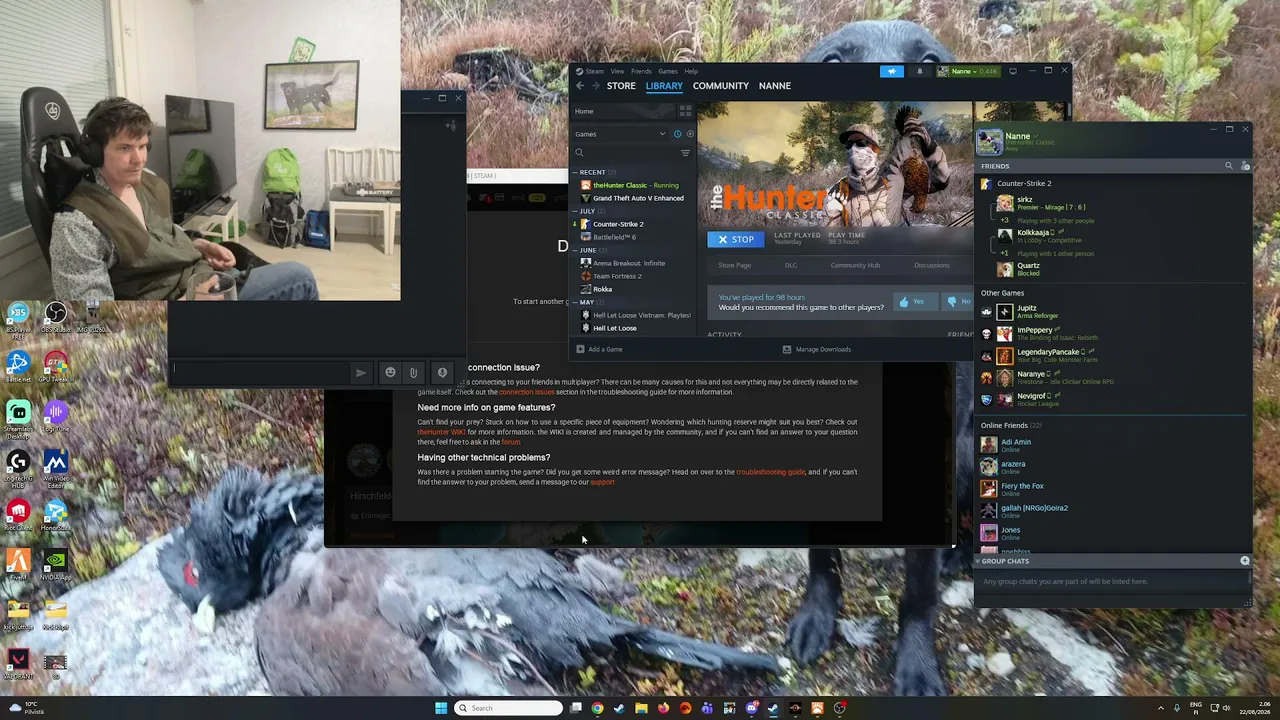Switch to the COMMUNITY tab
1280x720 pixels.
(721, 86)
